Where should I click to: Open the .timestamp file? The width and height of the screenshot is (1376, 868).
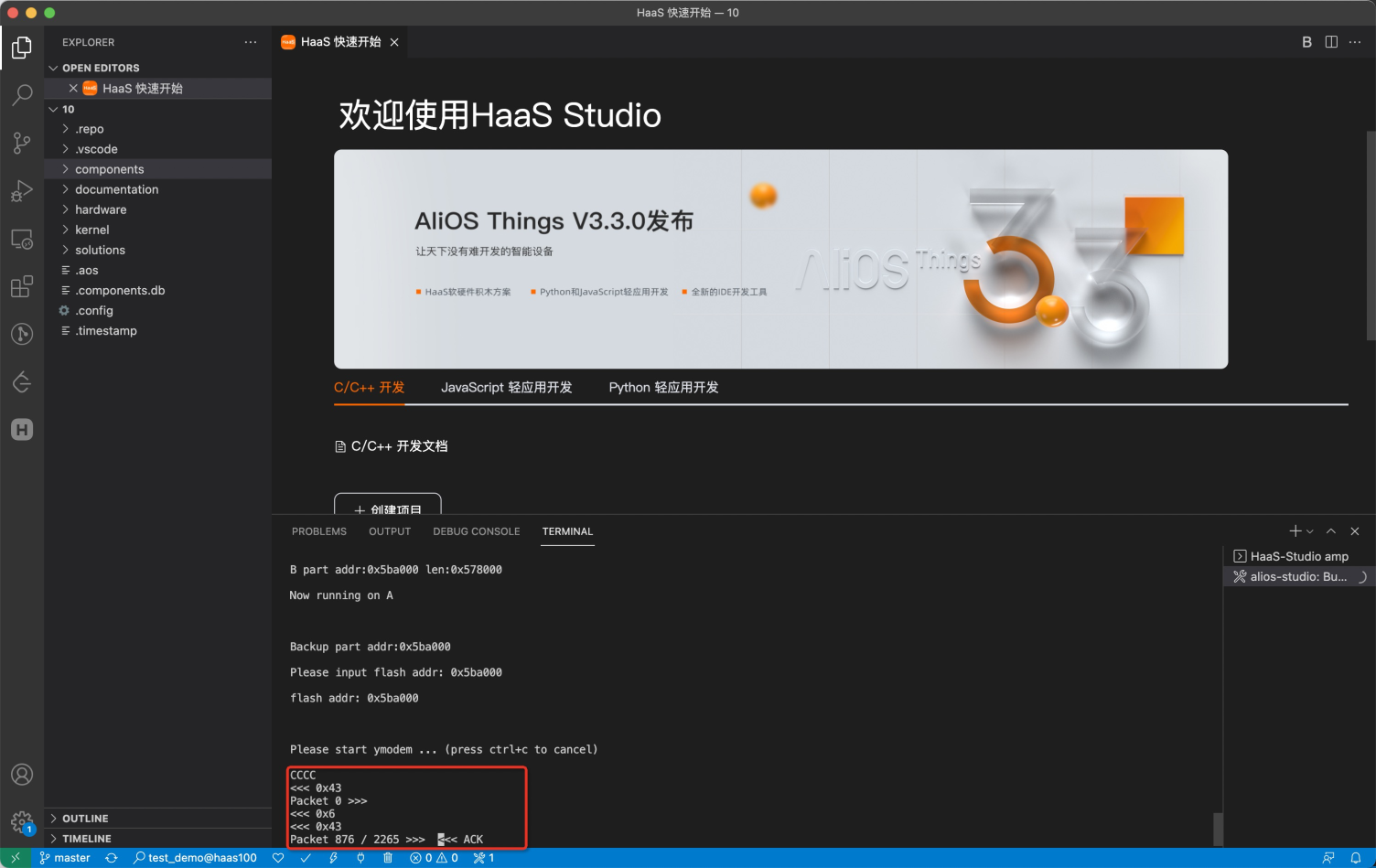click(x=157, y=330)
